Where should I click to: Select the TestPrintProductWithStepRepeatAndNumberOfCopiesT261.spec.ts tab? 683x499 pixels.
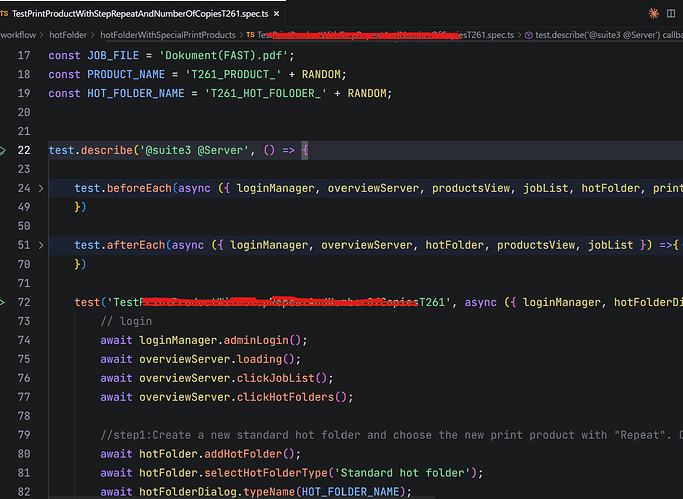point(140,14)
